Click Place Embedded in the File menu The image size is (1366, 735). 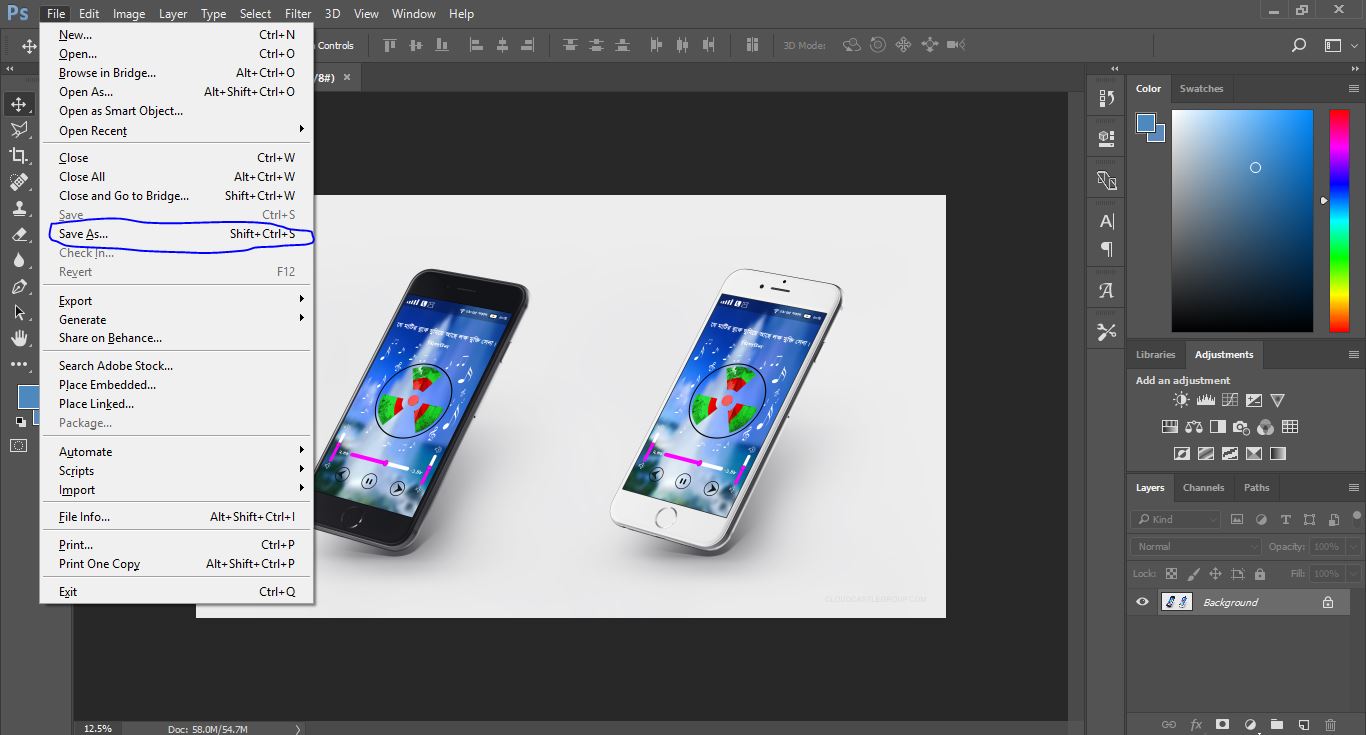click(x=107, y=385)
